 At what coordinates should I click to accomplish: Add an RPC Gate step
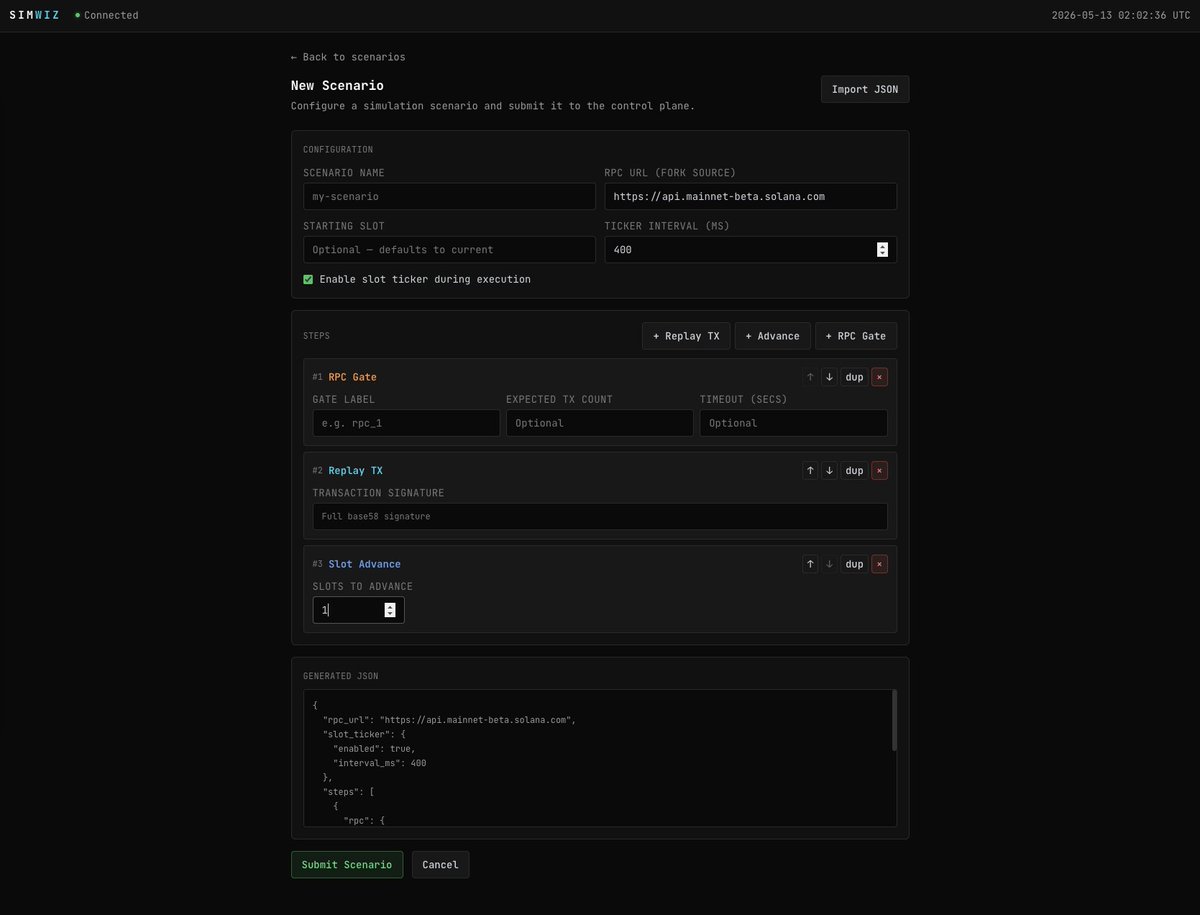pyautogui.click(x=856, y=336)
